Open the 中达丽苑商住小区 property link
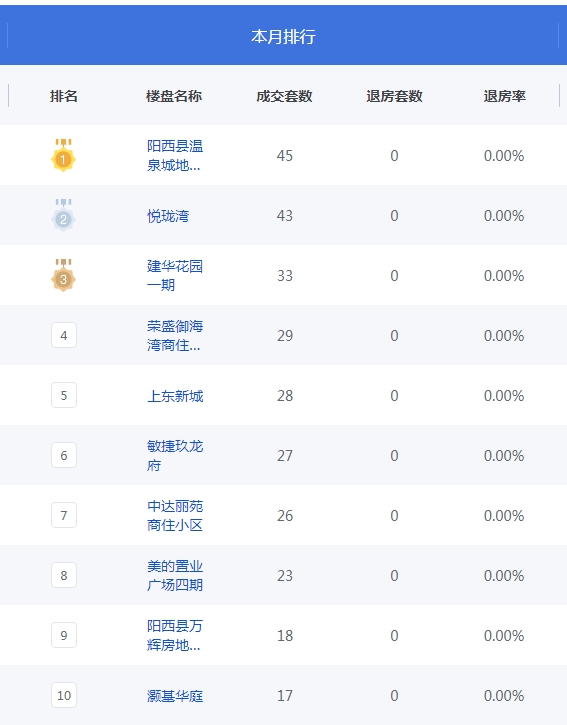Screen dimensions: 567x725 point(175,516)
